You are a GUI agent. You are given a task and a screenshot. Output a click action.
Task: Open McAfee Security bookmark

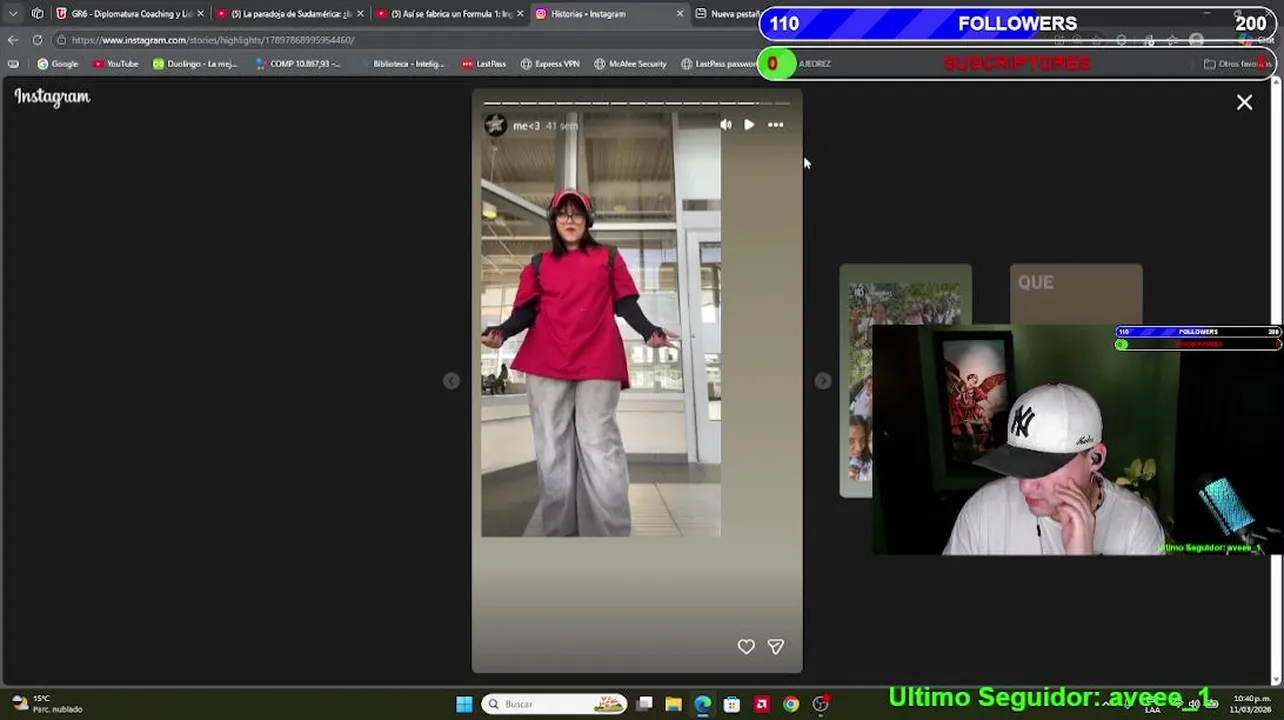[630, 64]
